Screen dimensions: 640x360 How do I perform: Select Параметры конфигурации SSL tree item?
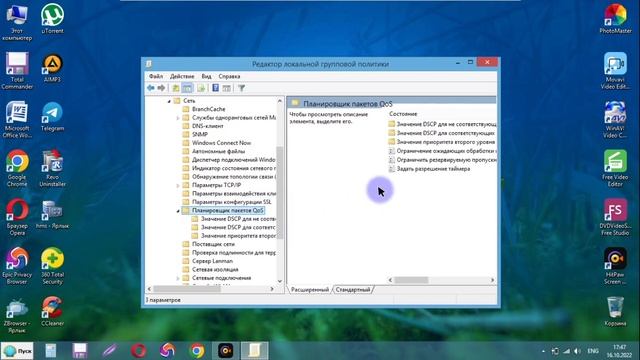231,202
